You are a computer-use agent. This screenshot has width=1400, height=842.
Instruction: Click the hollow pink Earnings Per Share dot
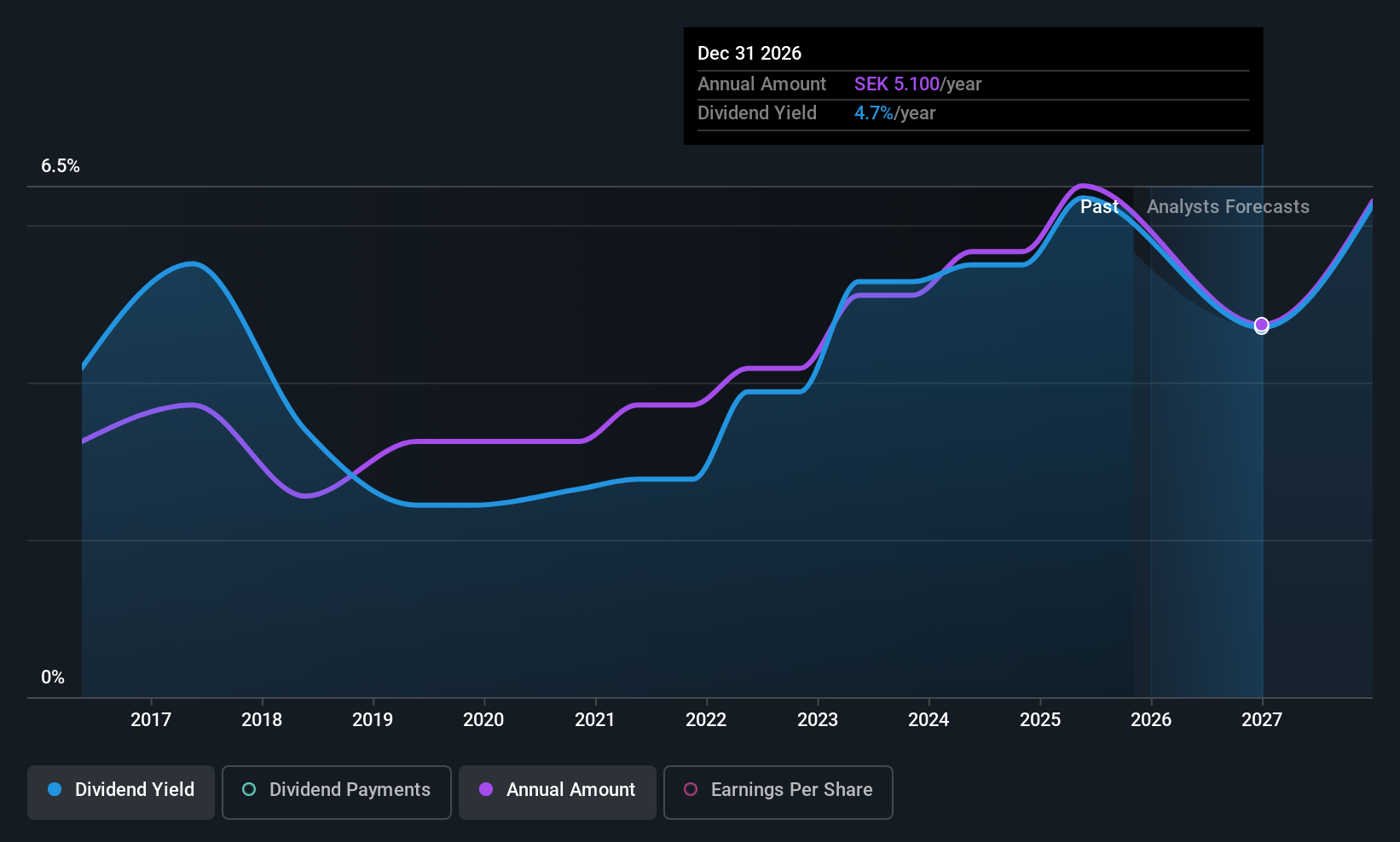click(x=691, y=789)
